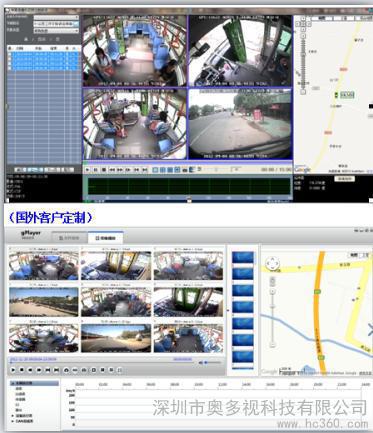Click play button in upper player toolbar
This screenshot has height=433, width=373.
[87, 170]
